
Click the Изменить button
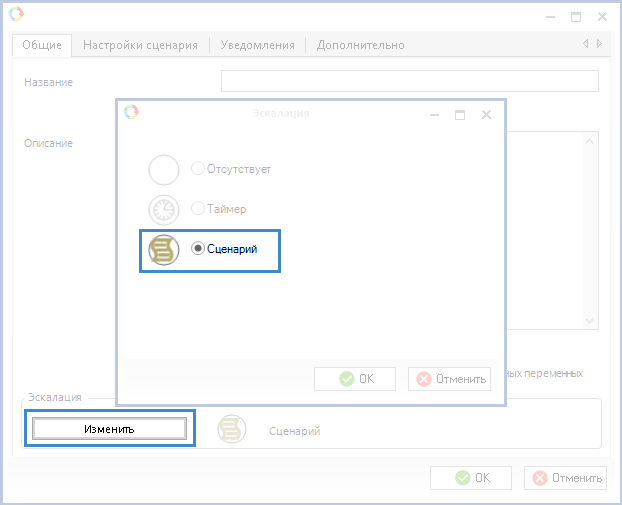109,428
